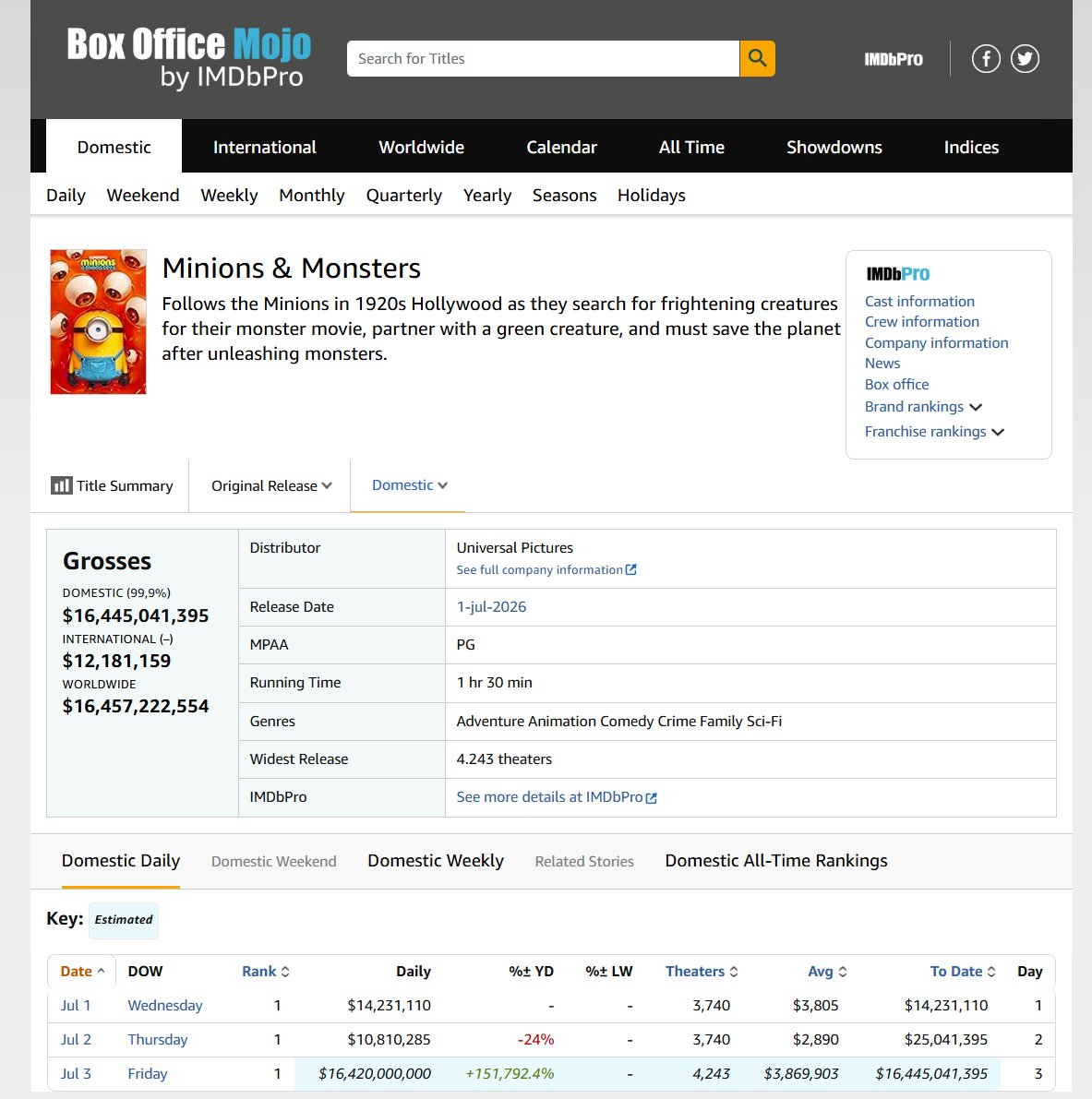Go to Weekly sub-navigation
This screenshot has height=1099, width=1092.
click(x=229, y=196)
